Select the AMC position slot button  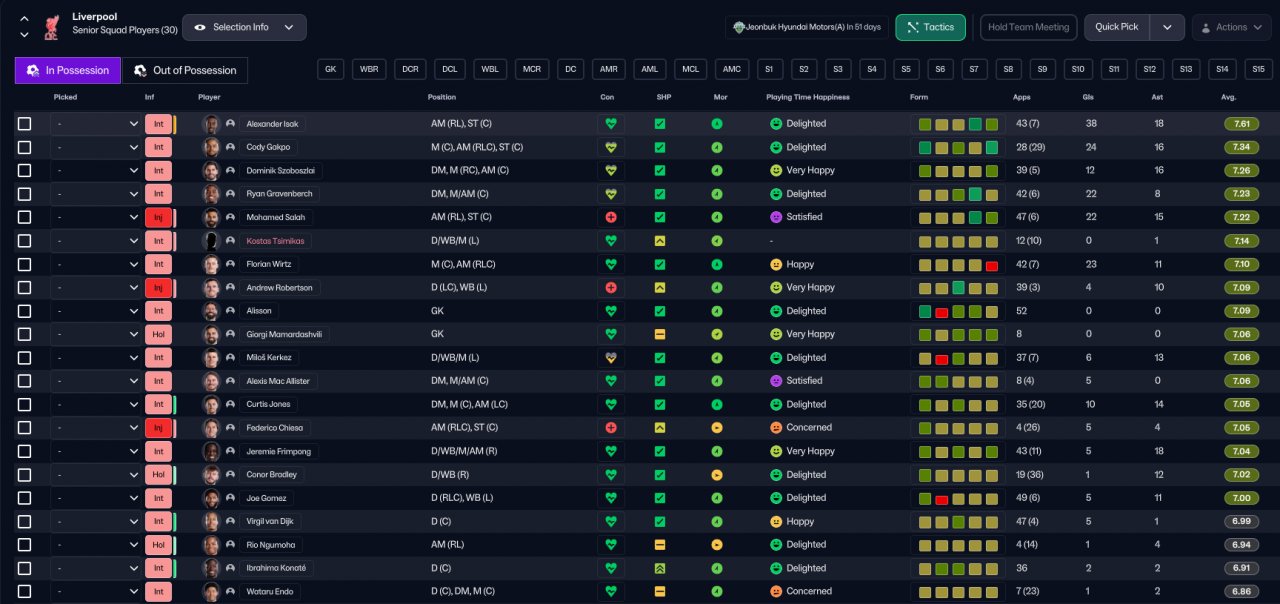732,69
